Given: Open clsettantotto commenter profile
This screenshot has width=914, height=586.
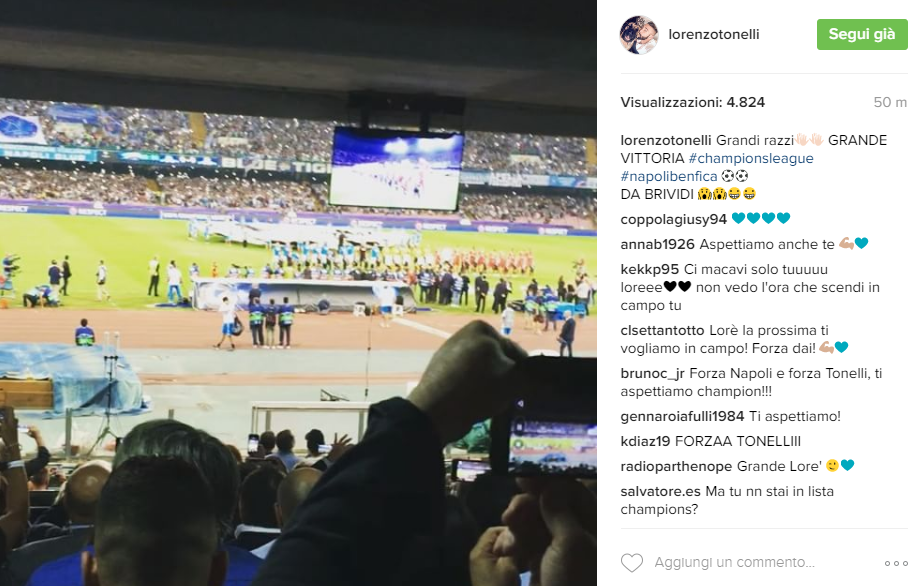Looking at the screenshot, I should tap(662, 330).
